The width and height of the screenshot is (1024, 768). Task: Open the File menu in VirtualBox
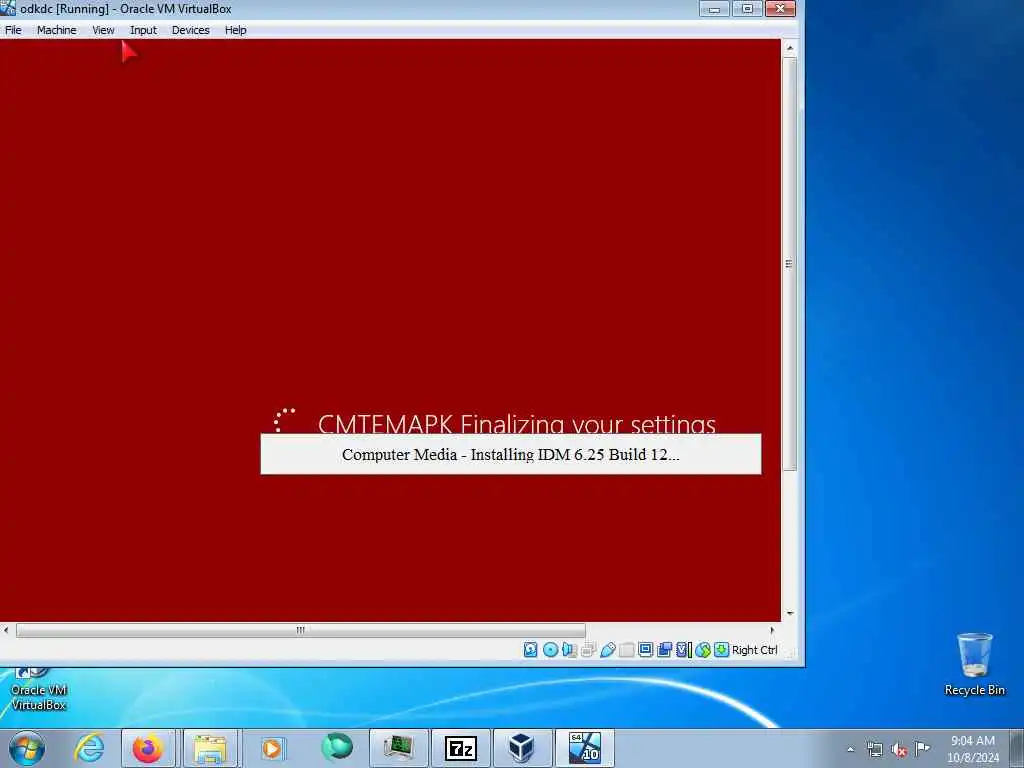(x=13, y=30)
